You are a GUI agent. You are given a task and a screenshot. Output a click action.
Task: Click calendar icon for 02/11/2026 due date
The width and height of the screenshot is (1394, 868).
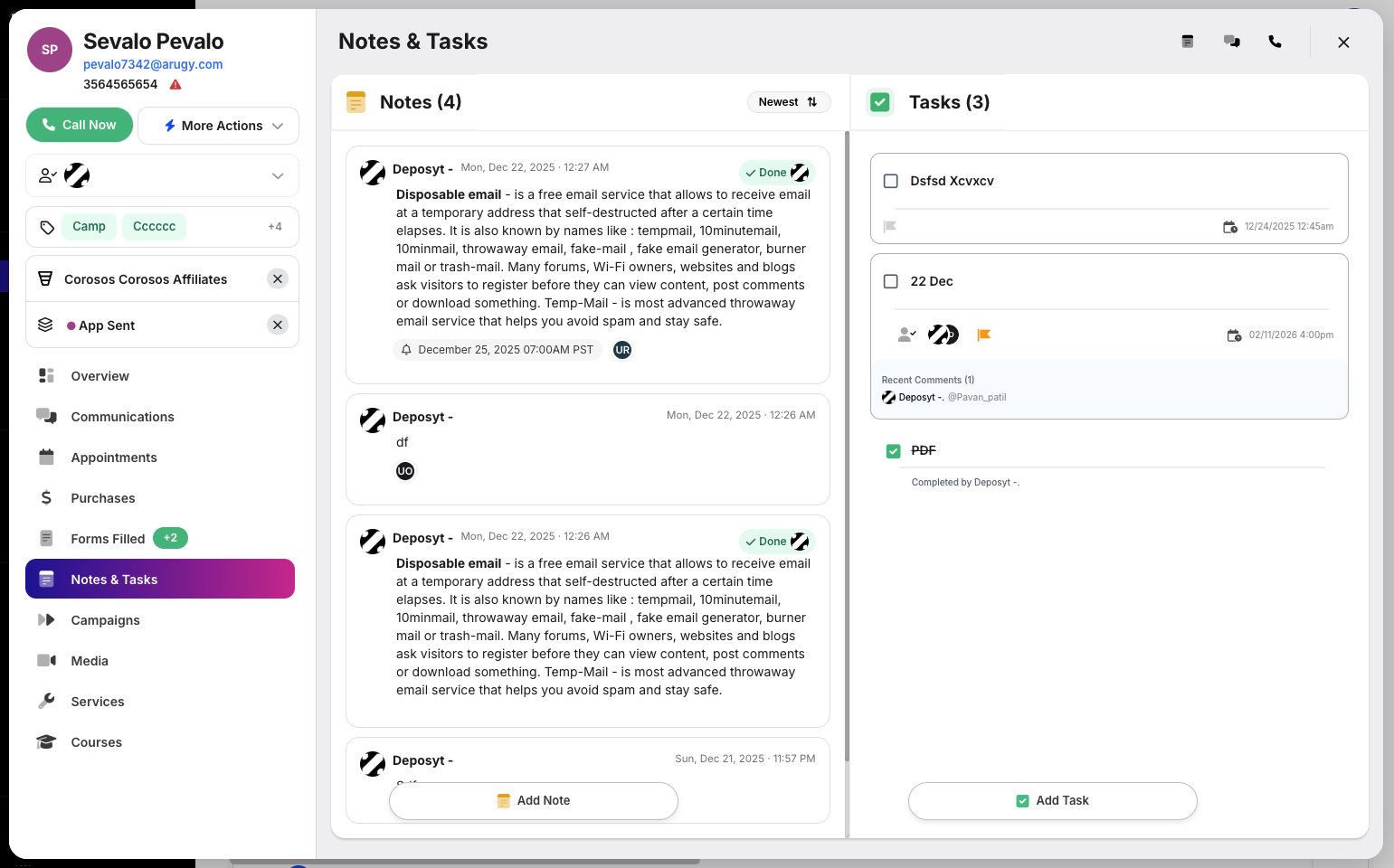[x=1235, y=335]
